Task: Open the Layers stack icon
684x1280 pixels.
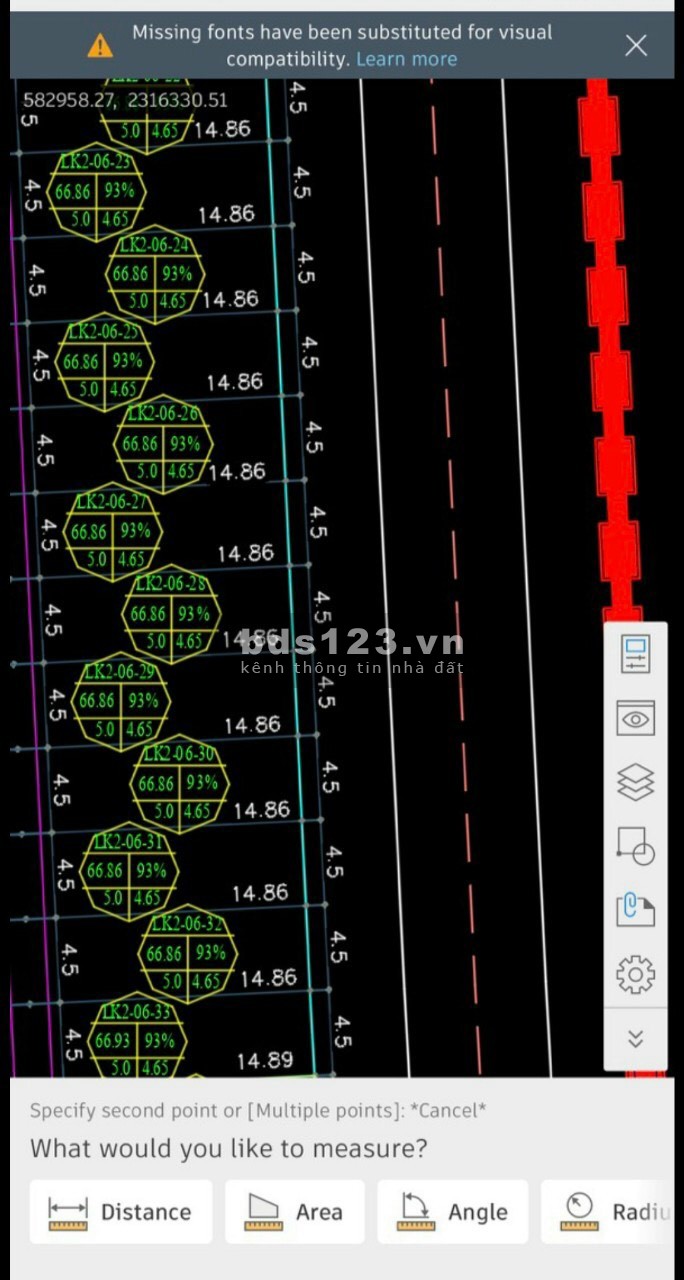Action: click(636, 782)
